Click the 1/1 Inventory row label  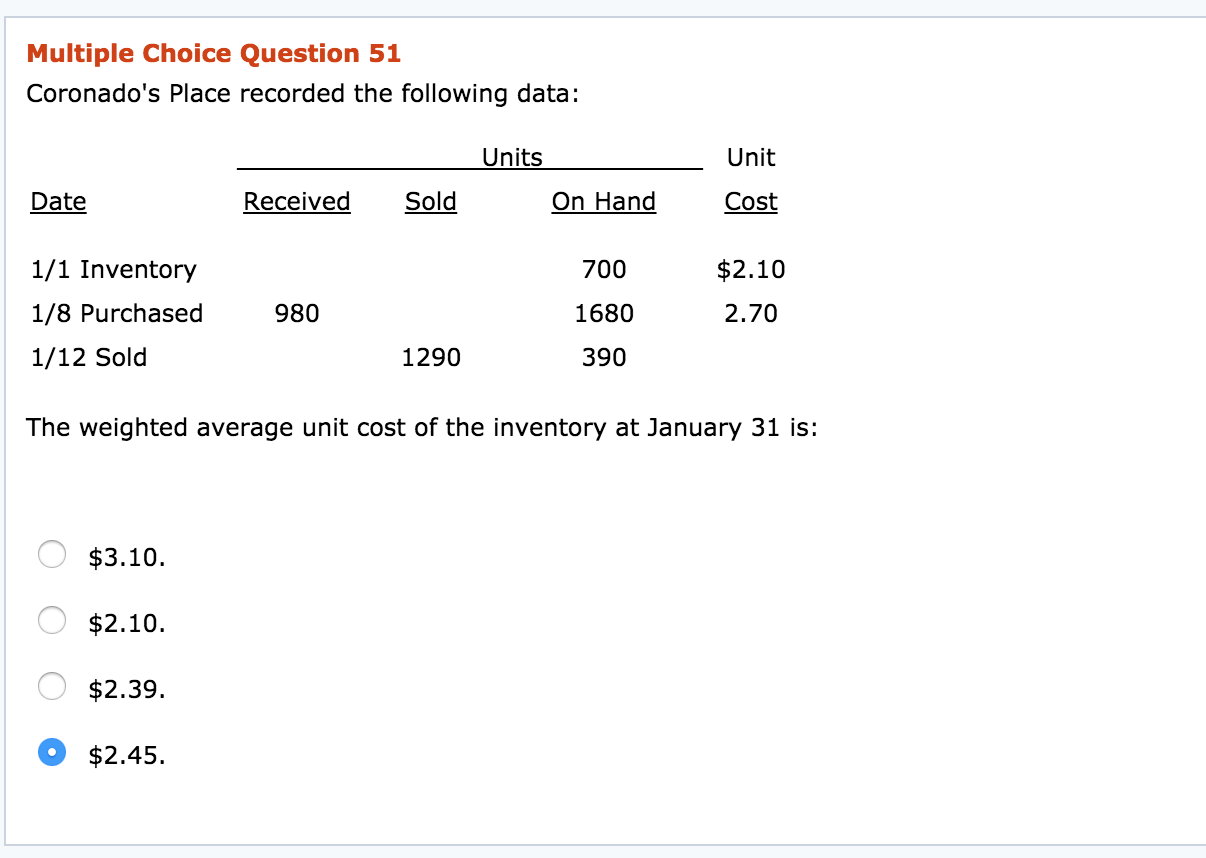pos(113,269)
